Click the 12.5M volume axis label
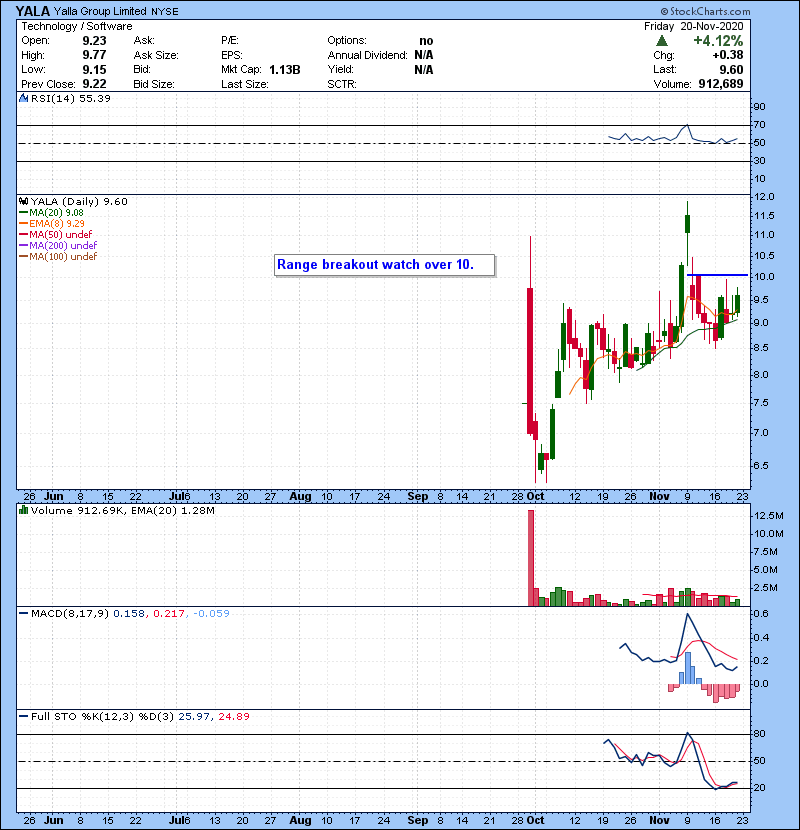Screen dimensions: 800x830 point(769,516)
